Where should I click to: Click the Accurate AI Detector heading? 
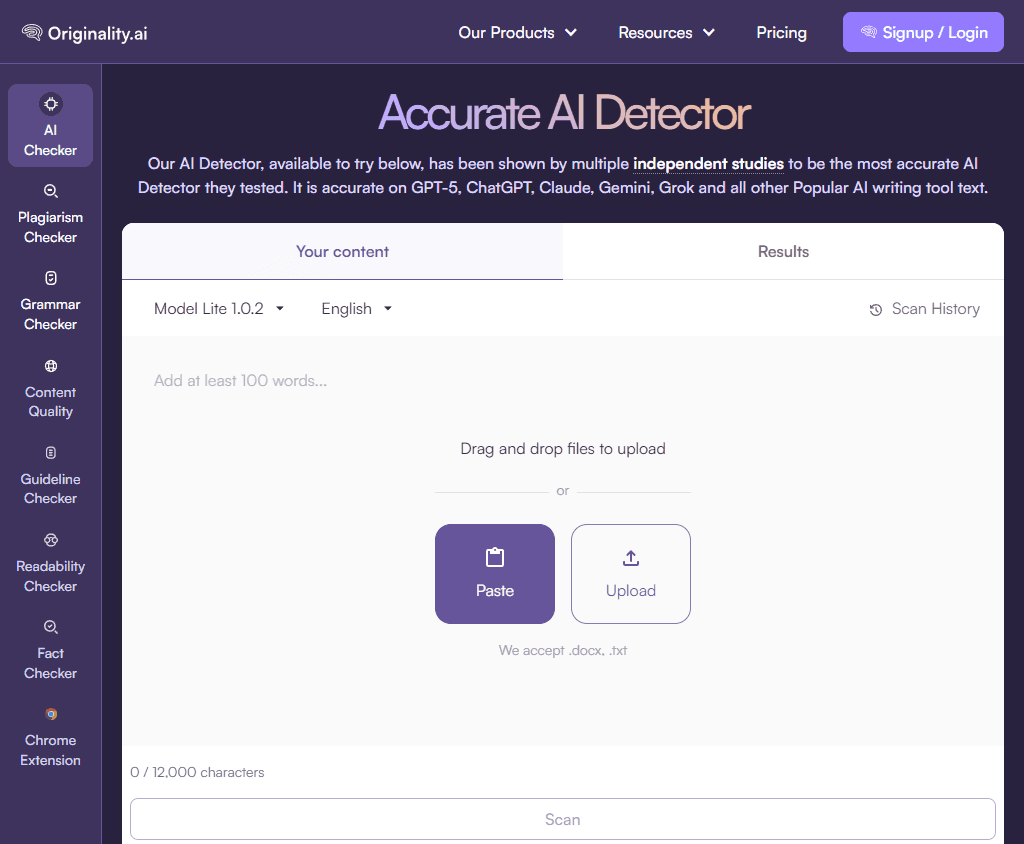pyautogui.click(x=564, y=113)
